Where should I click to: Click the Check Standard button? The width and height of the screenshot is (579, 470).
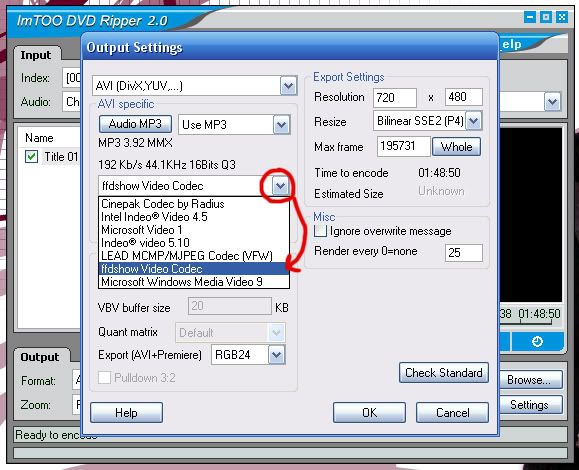pyautogui.click(x=443, y=373)
